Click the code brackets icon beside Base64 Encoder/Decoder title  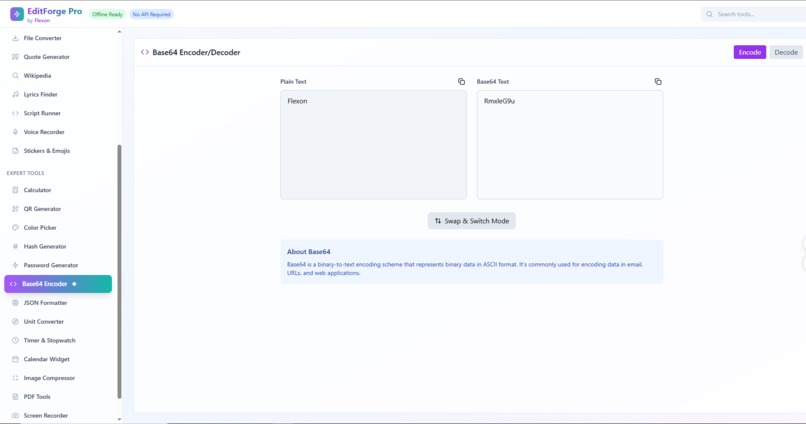pos(144,52)
